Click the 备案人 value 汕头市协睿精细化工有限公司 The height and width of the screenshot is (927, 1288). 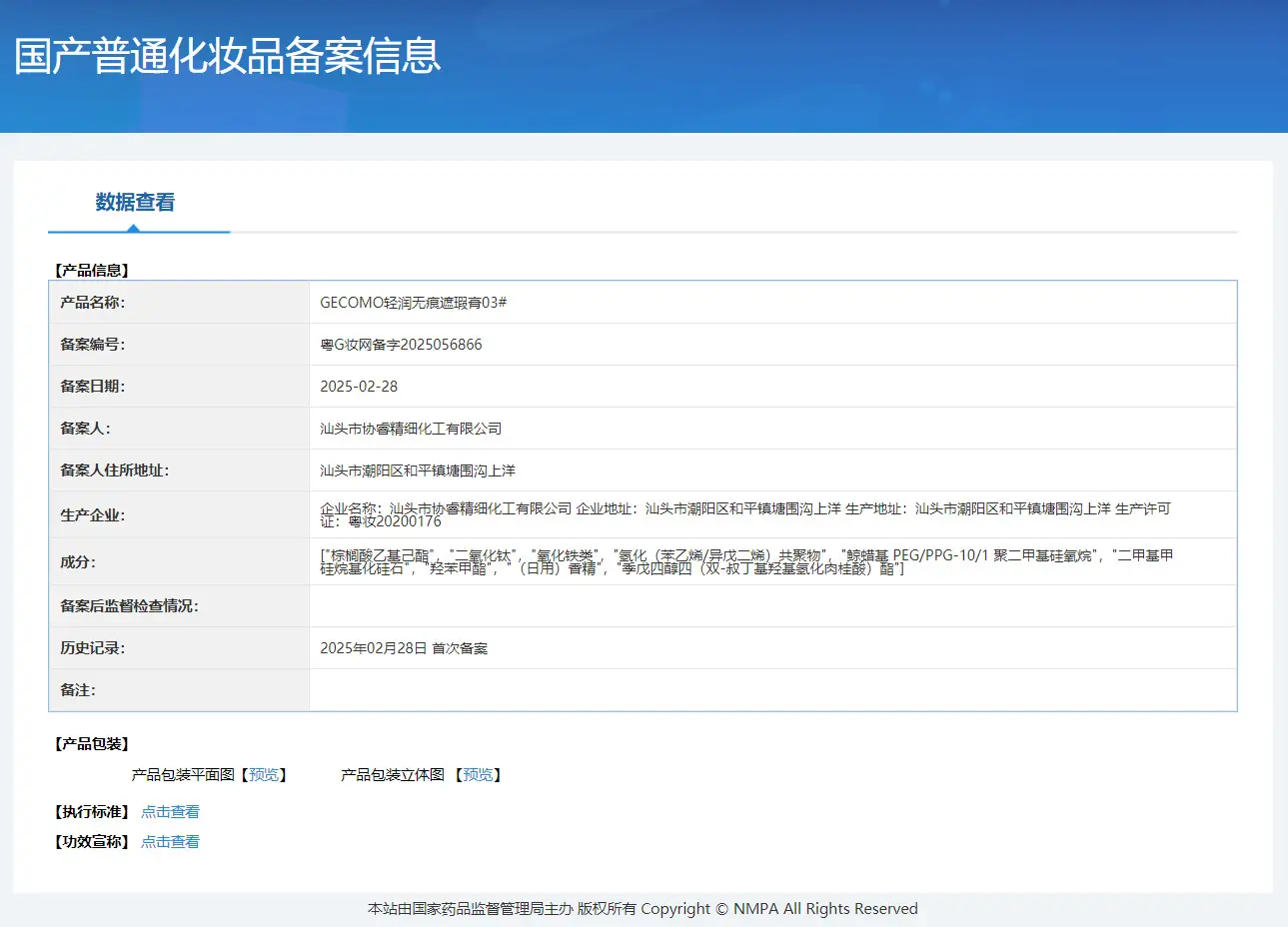tap(411, 429)
